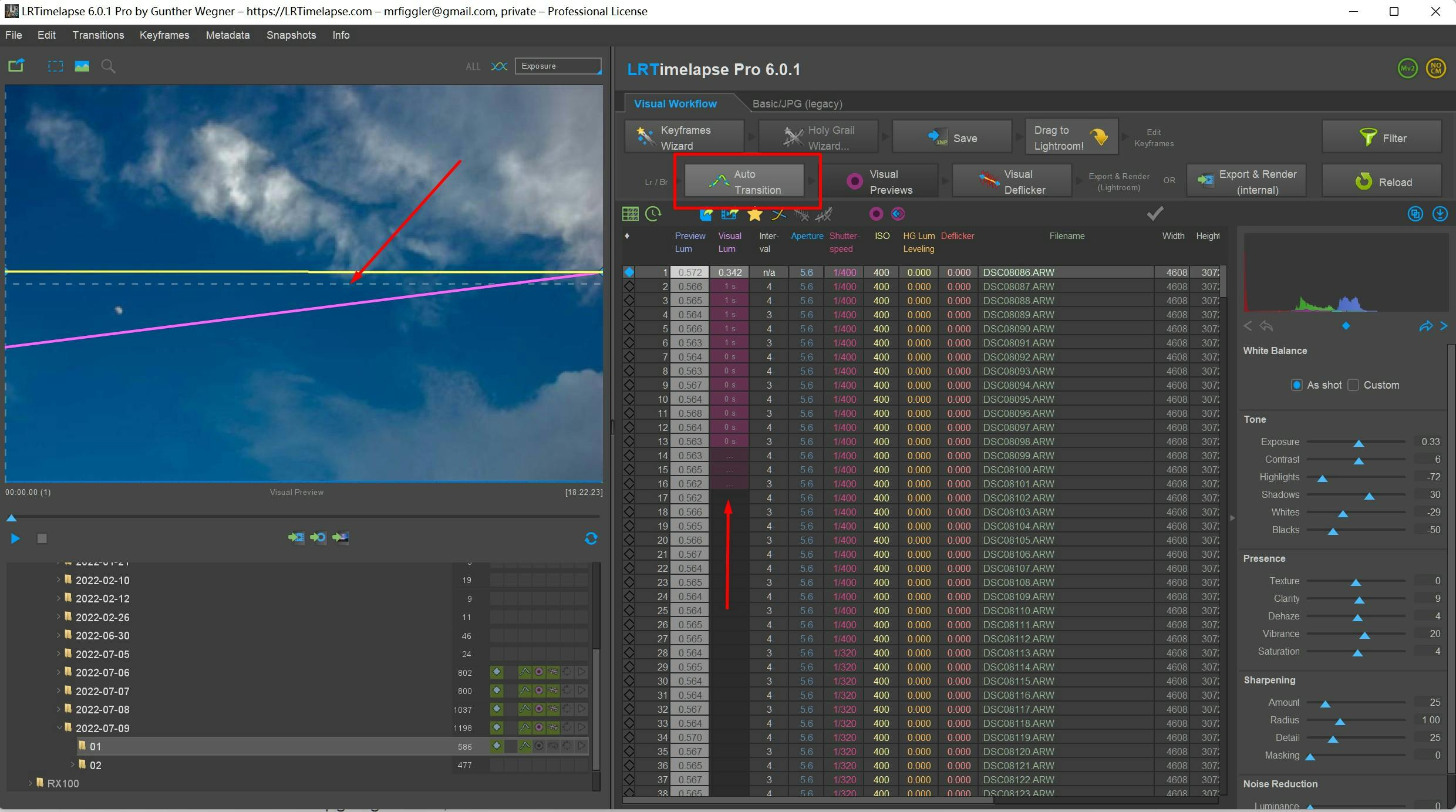Expand the 02 subfolder
This screenshot has width=1456, height=812.
pyautogui.click(x=73, y=764)
